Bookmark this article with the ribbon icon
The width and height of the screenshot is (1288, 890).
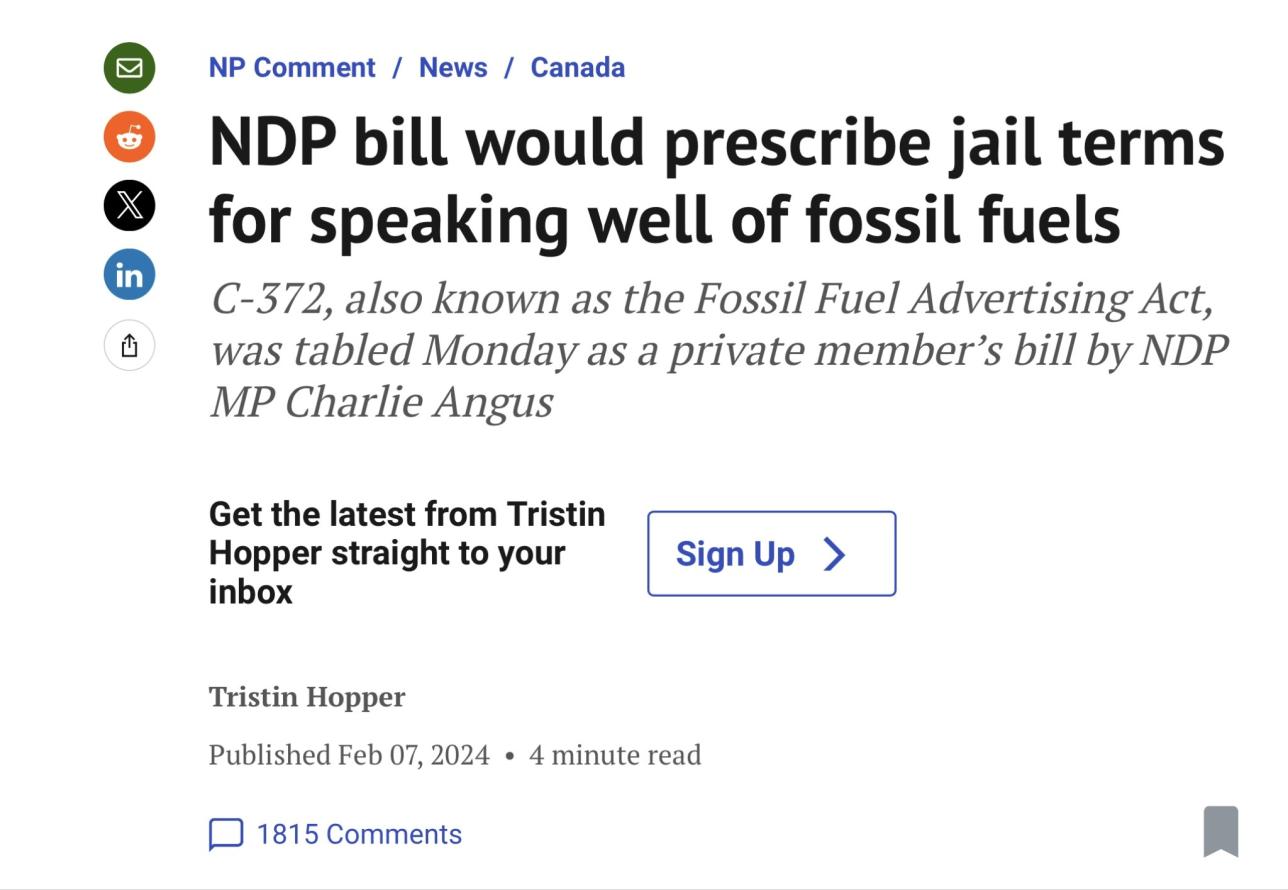click(1220, 831)
